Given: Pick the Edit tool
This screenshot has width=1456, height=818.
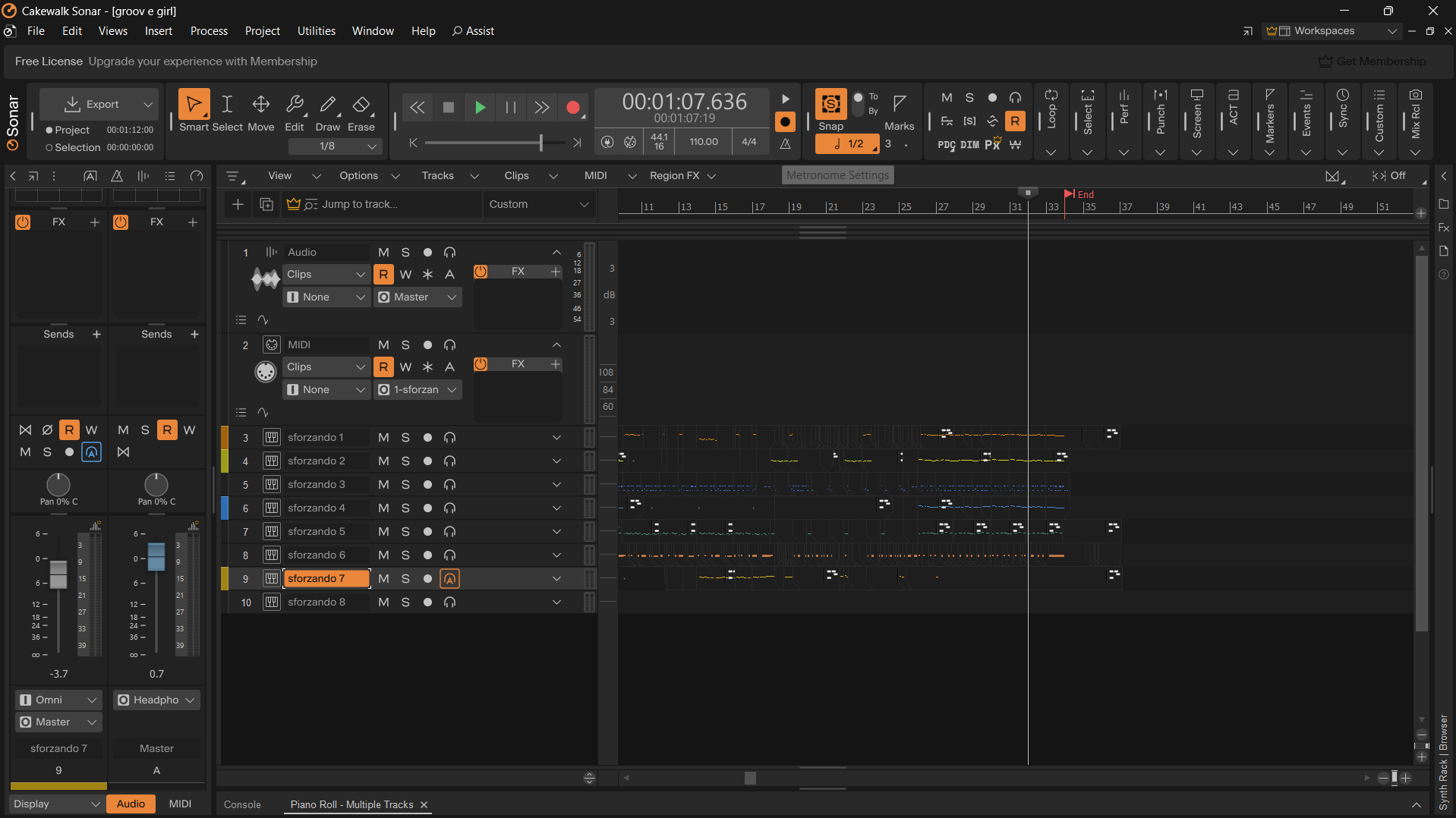Looking at the screenshot, I should point(295,104).
